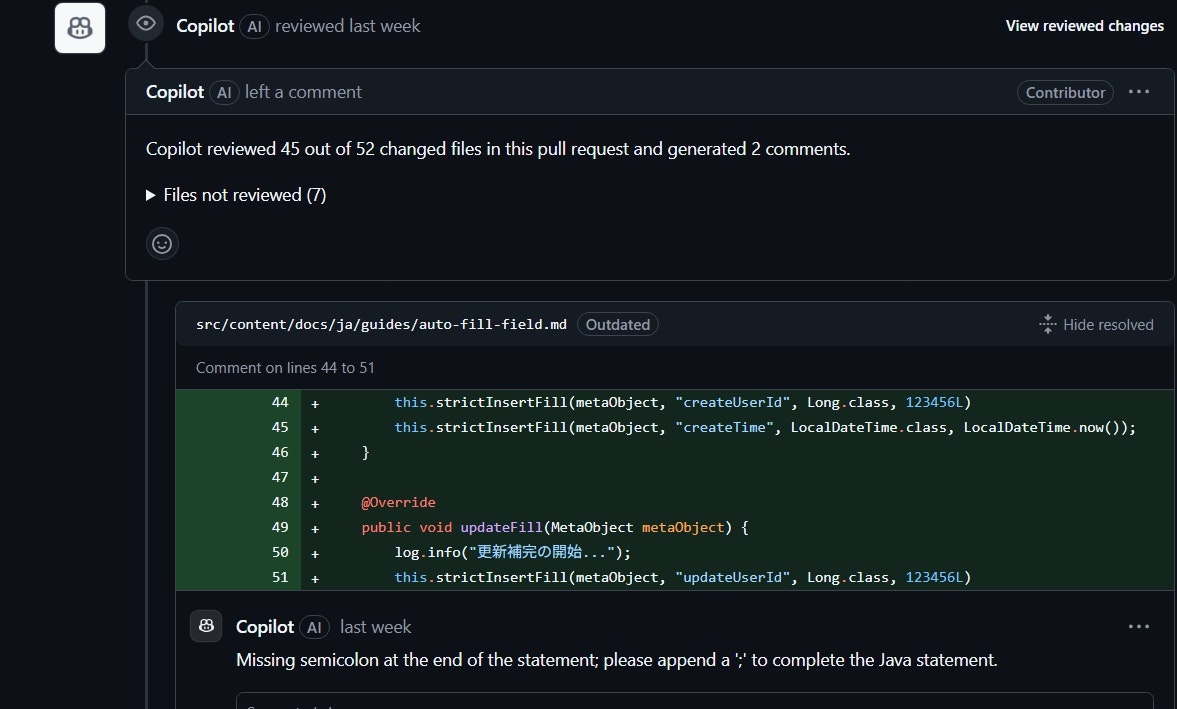
Task: Open the inline comment ellipsis options menu
Action: pyautogui.click(x=1139, y=626)
